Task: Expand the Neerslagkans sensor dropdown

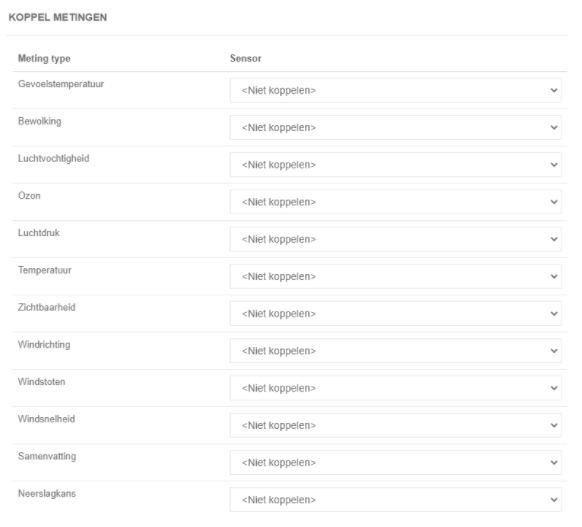Action: (396, 500)
